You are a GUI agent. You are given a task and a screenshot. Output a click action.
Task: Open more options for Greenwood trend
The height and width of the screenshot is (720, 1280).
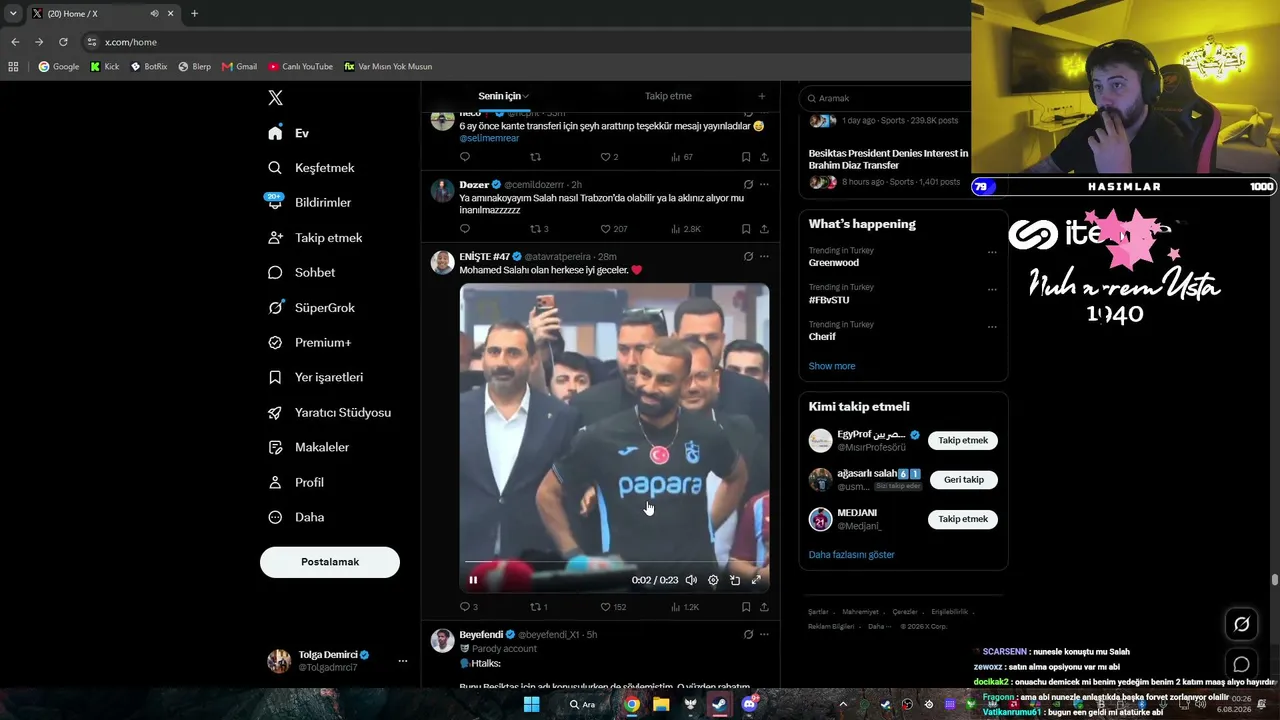coord(992,252)
